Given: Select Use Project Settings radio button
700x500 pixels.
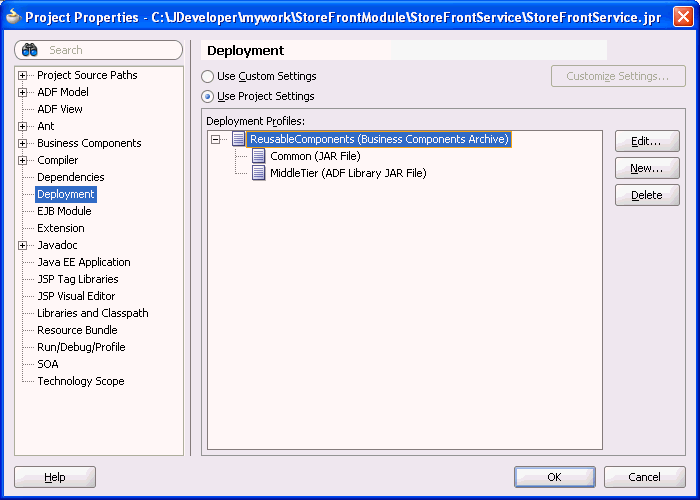Looking at the screenshot, I should point(207,96).
